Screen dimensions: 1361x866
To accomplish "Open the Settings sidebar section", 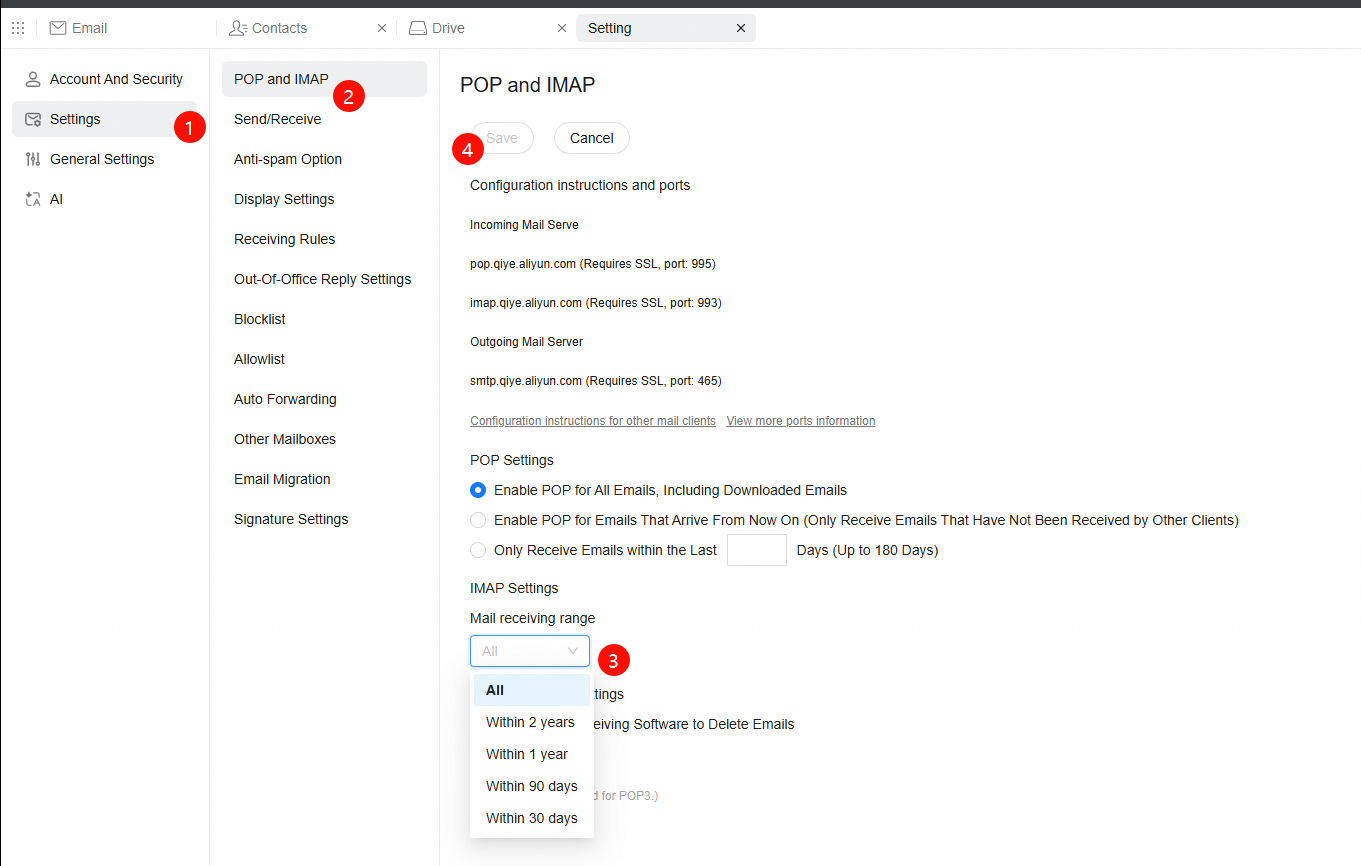I will [104, 119].
